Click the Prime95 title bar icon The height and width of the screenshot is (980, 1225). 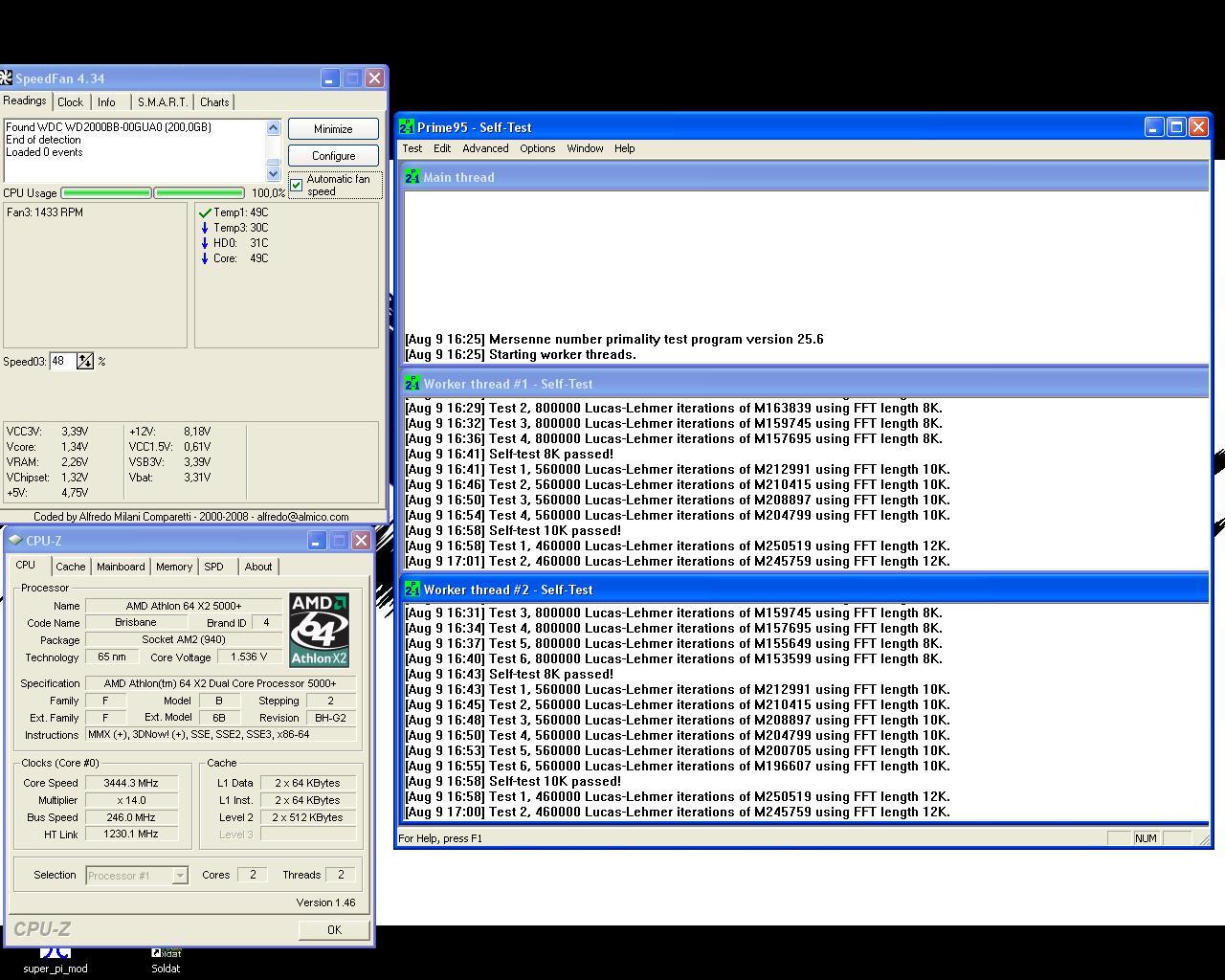(x=407, y=126)
